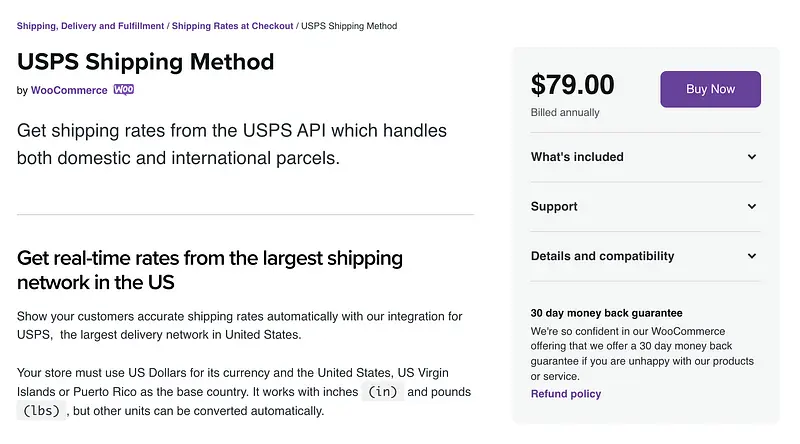Click the Billed annually text
800x444 pixels.
tap(565, 113)
